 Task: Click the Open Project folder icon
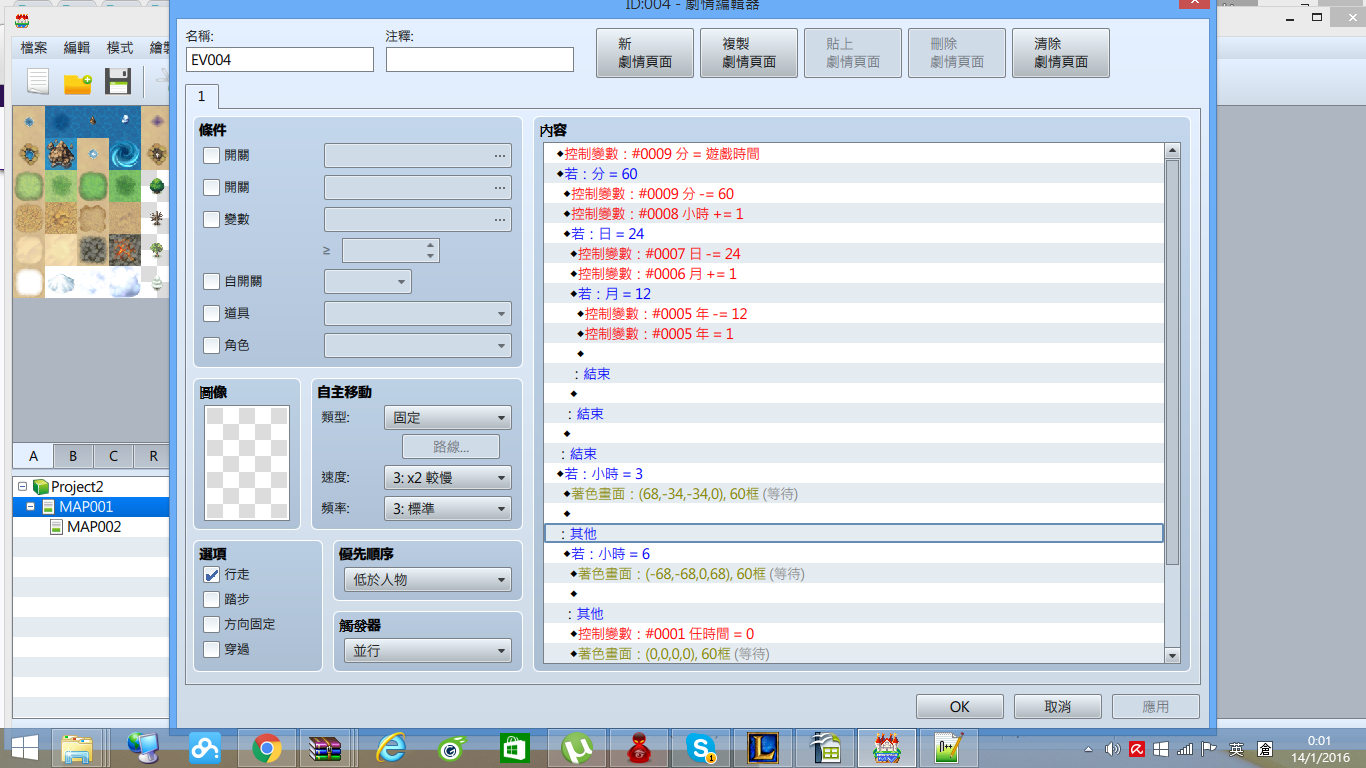(78, 82)
